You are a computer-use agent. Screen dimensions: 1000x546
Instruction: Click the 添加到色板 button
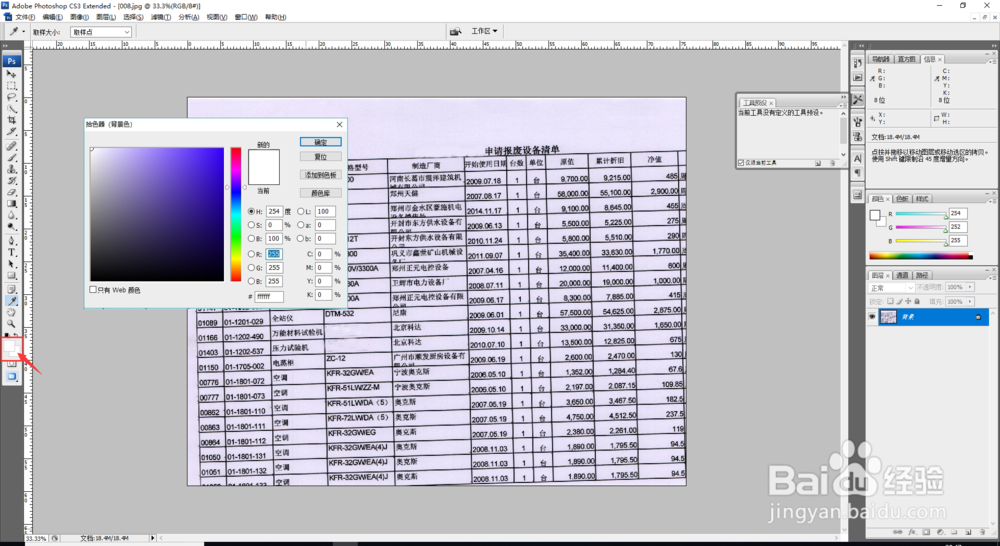[x=321, y=175]
